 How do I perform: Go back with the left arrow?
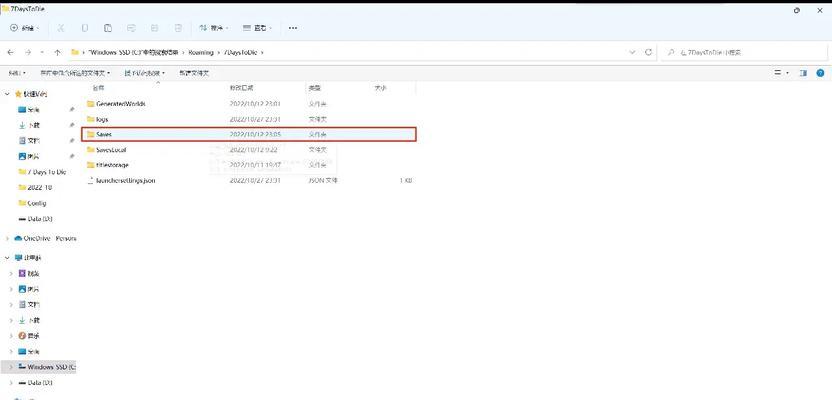pos(11,53)
